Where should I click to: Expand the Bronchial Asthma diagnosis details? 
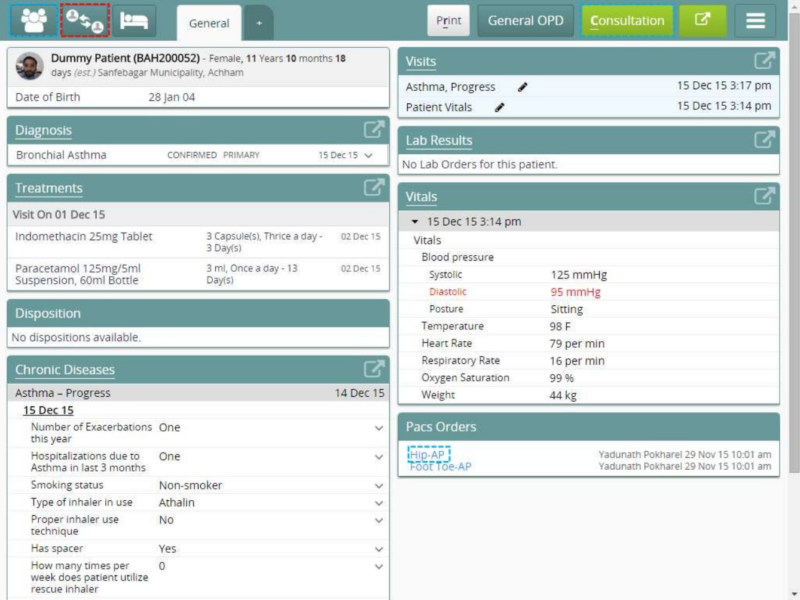370,156
